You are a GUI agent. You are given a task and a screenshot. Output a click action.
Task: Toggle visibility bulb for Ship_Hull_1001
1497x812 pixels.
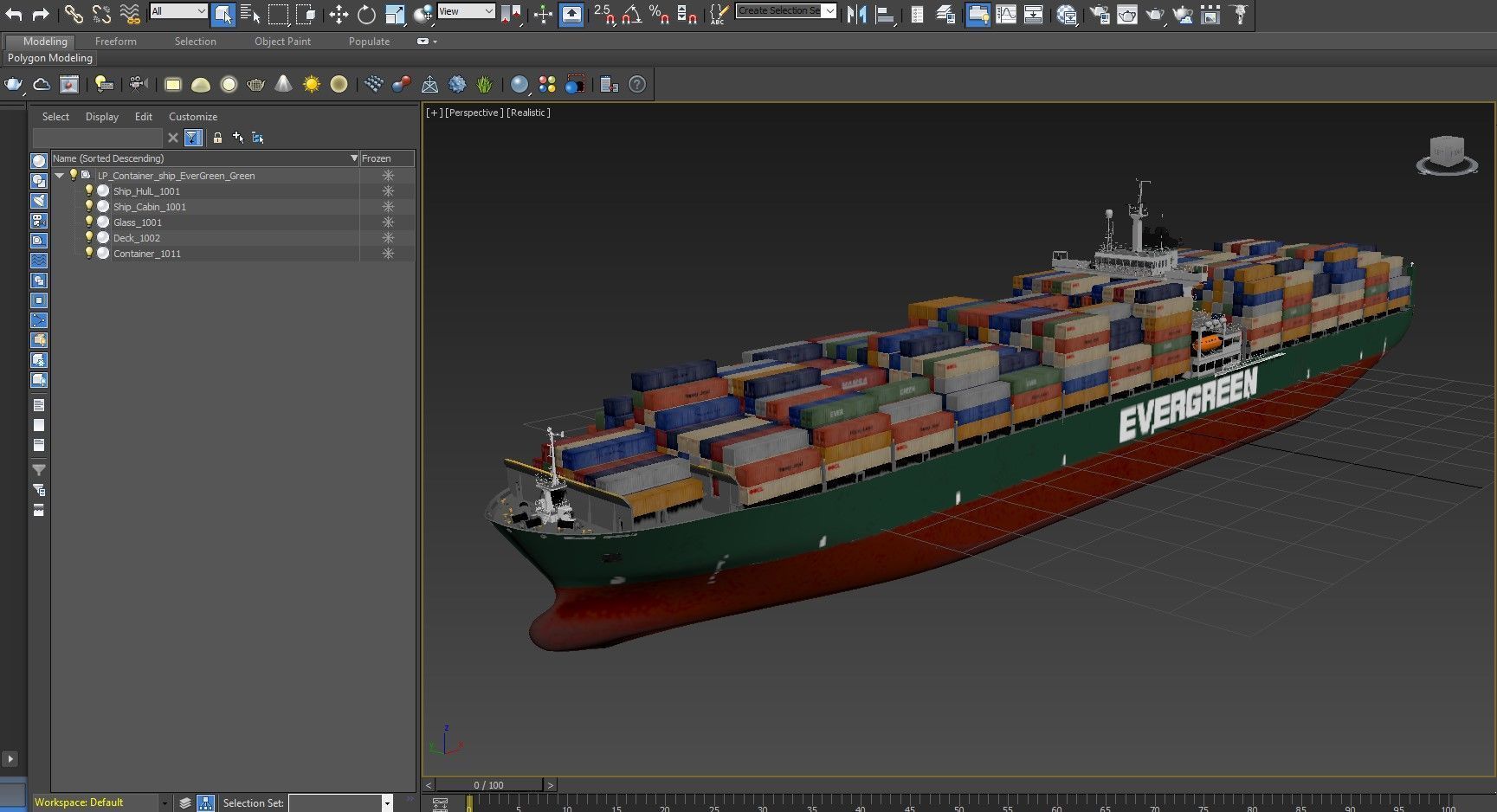(88, 190)
